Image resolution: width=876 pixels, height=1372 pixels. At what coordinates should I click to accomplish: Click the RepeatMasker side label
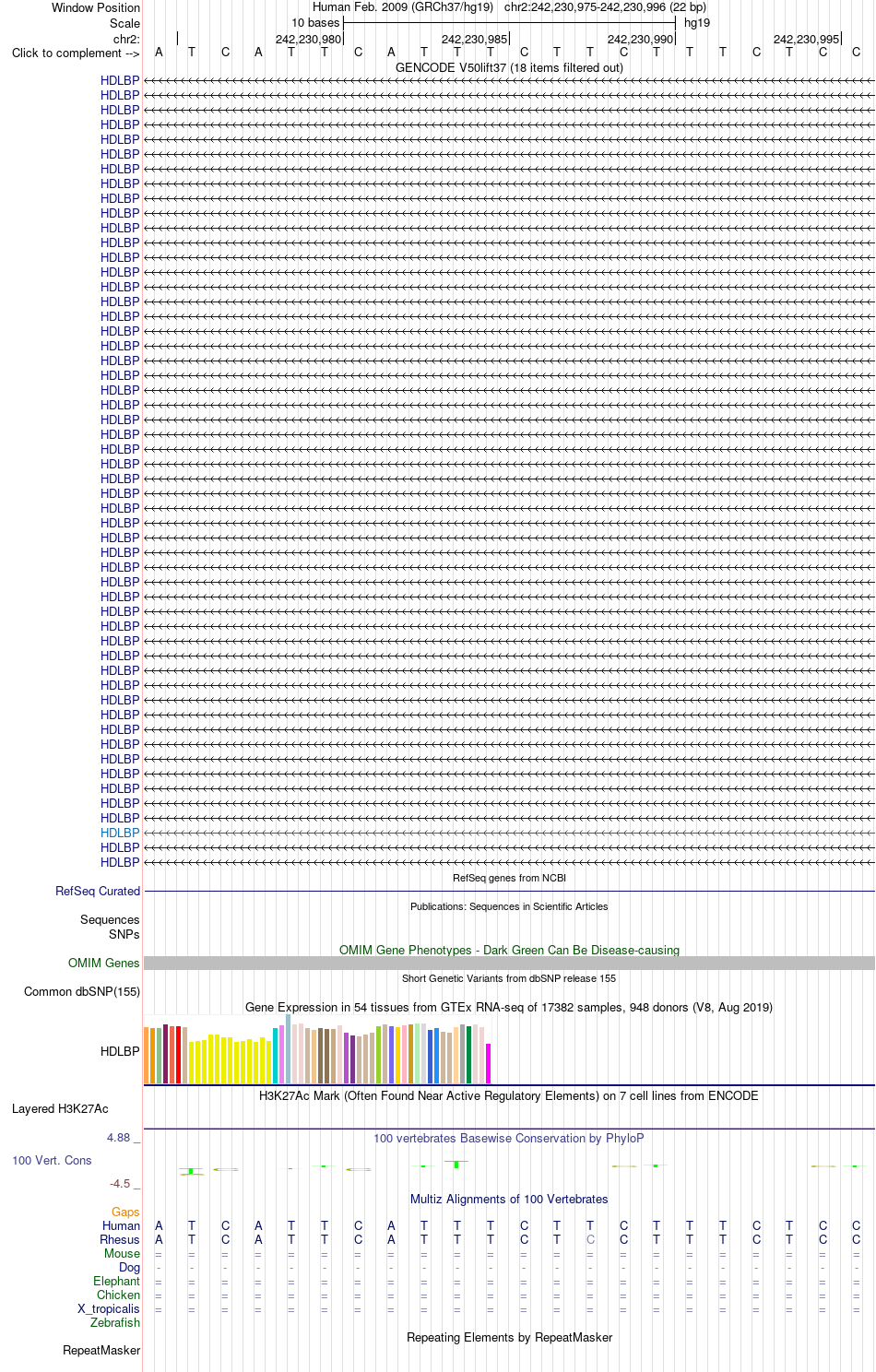[x=101, y=1350]
